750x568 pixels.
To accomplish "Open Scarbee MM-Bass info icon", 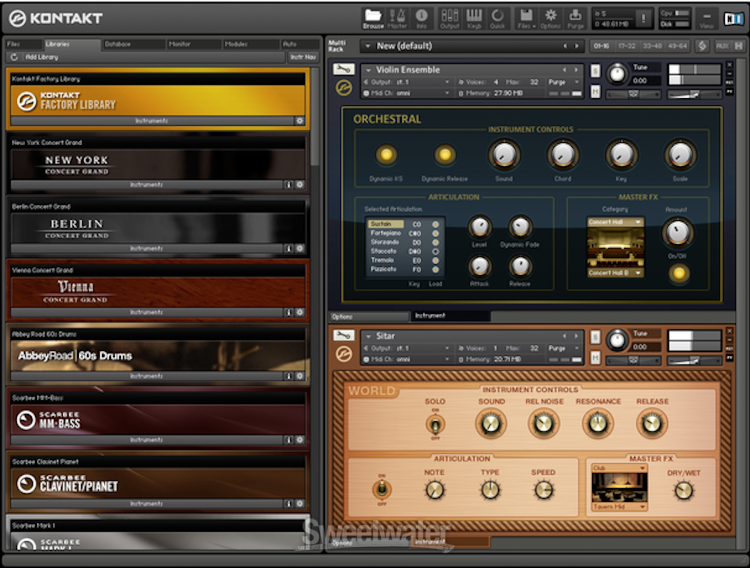I will [x=288, y=440].
